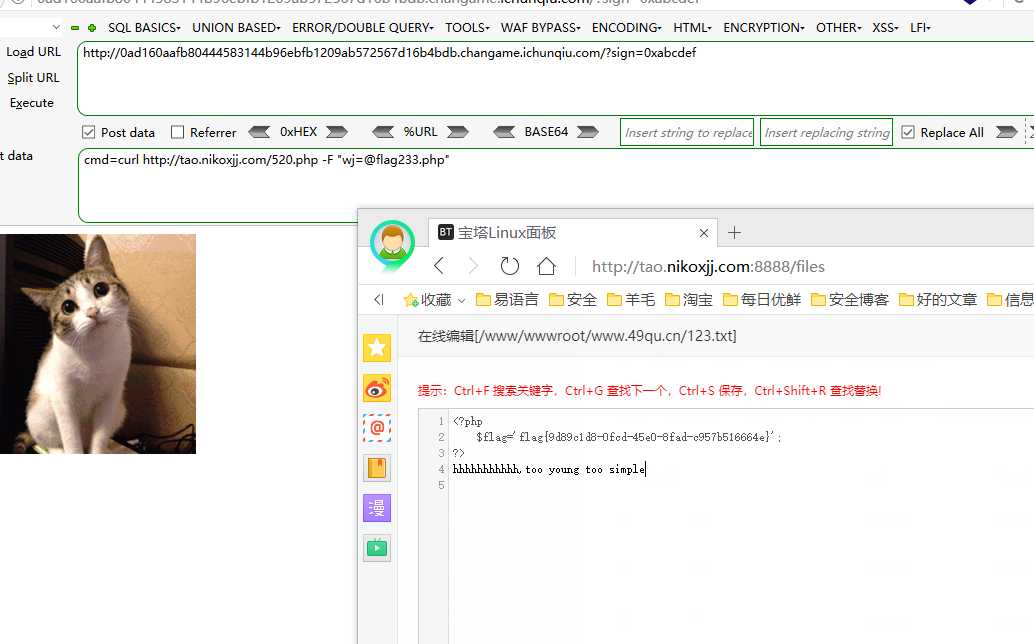Click Split URL
Viewport: 1034px width, 644px height.
pyautogui.click(x=33, y=78)
